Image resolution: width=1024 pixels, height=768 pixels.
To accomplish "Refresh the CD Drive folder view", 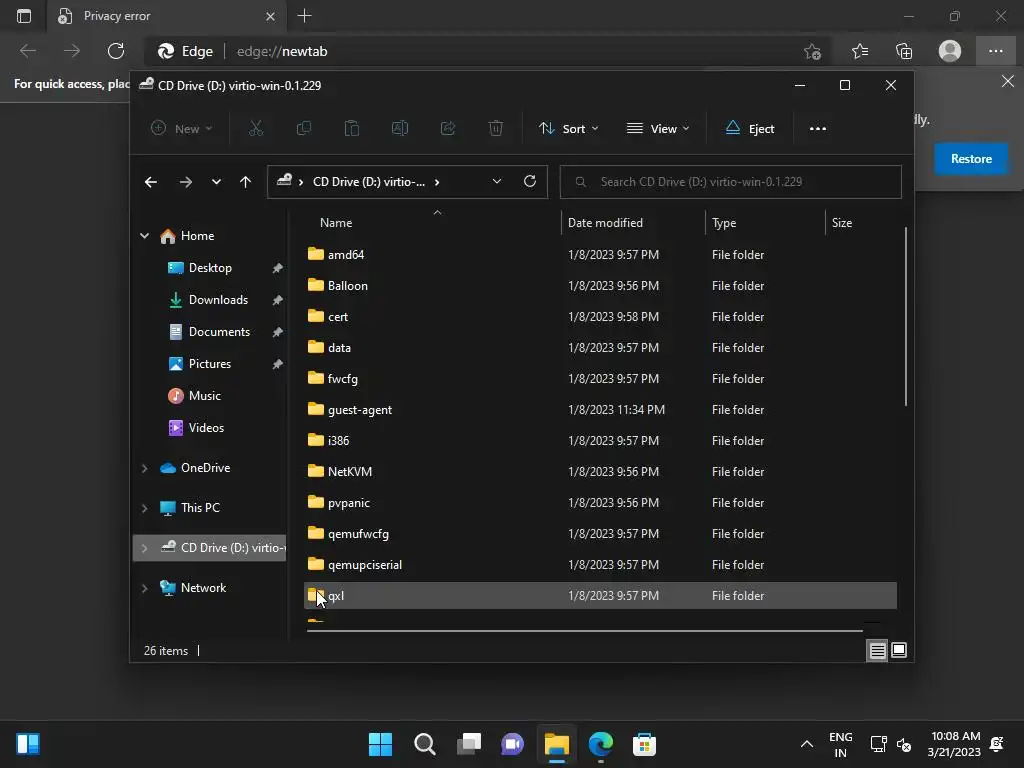I will point(530,182).
